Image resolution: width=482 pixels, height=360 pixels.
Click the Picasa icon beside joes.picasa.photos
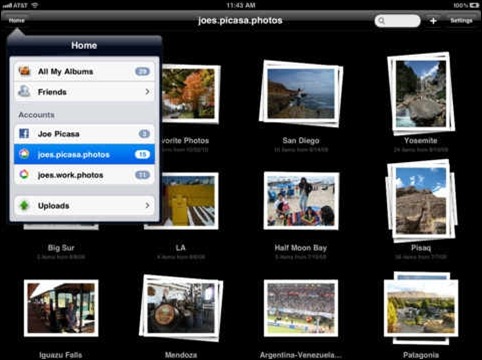24,154
